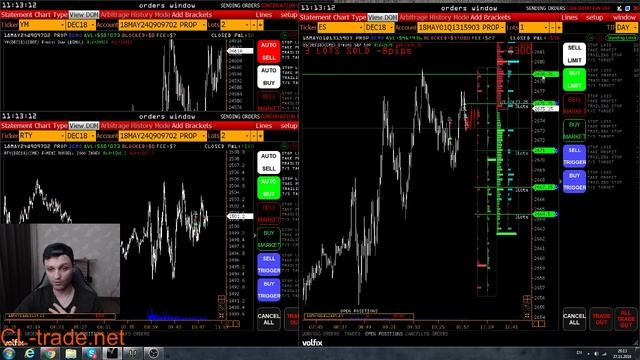Click the white current-price label on RTY axis
640x360 pixels.
[240, 216]
